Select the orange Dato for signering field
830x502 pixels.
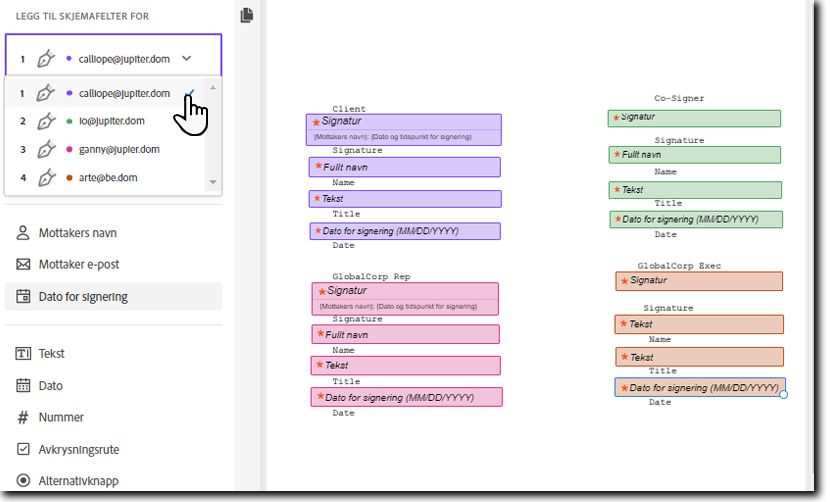700,388
